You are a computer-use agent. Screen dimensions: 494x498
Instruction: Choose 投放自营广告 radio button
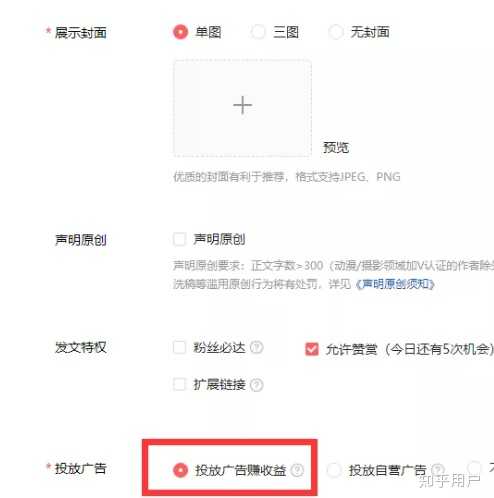[x=334, y=470]
